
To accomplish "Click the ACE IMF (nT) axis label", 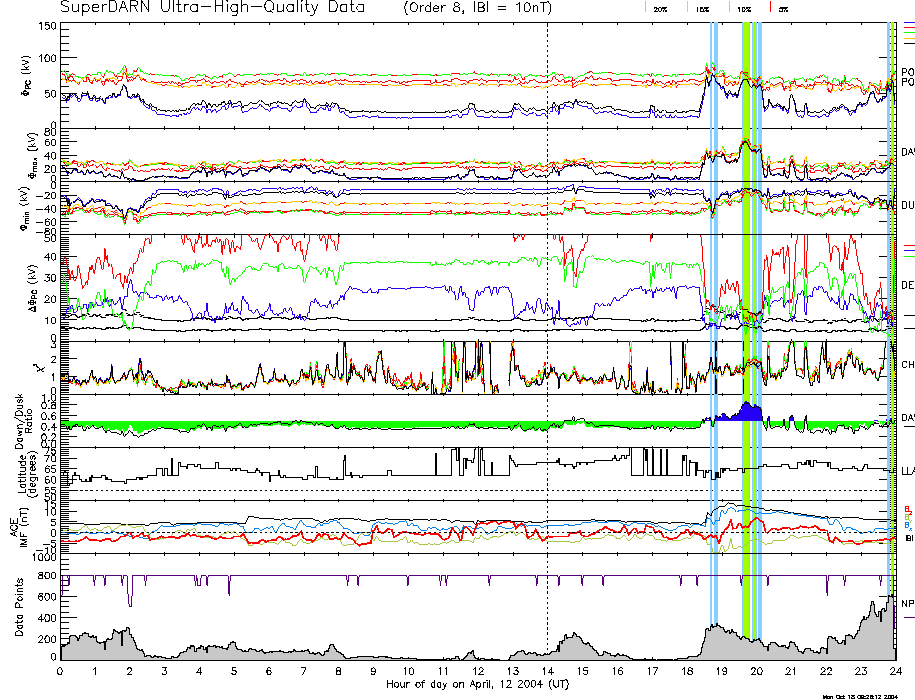I will click(19, 527).
